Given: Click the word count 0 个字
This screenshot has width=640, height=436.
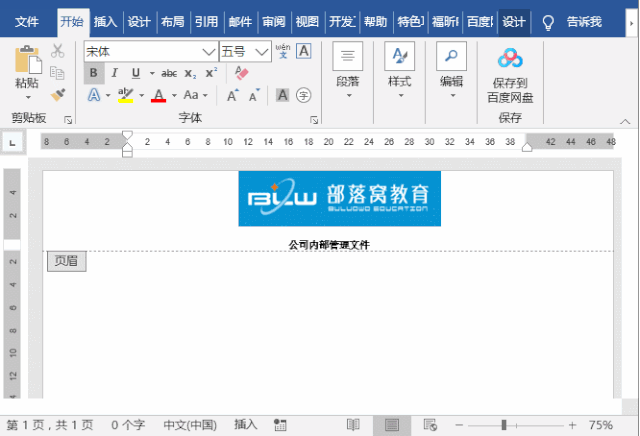Looking at the screenshot, I should pyautogui.click(x=128, y=425).
